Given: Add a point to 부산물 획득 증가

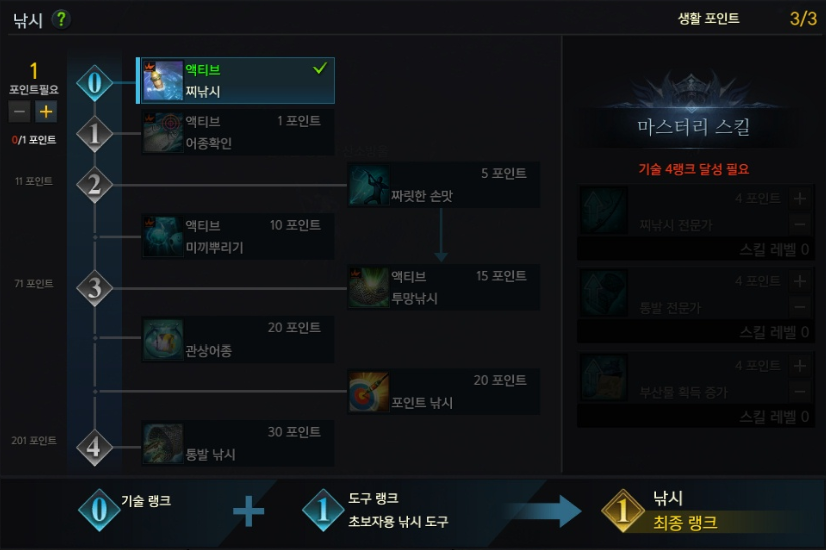Looking at the screenshot, I should (x=800, y=365).
